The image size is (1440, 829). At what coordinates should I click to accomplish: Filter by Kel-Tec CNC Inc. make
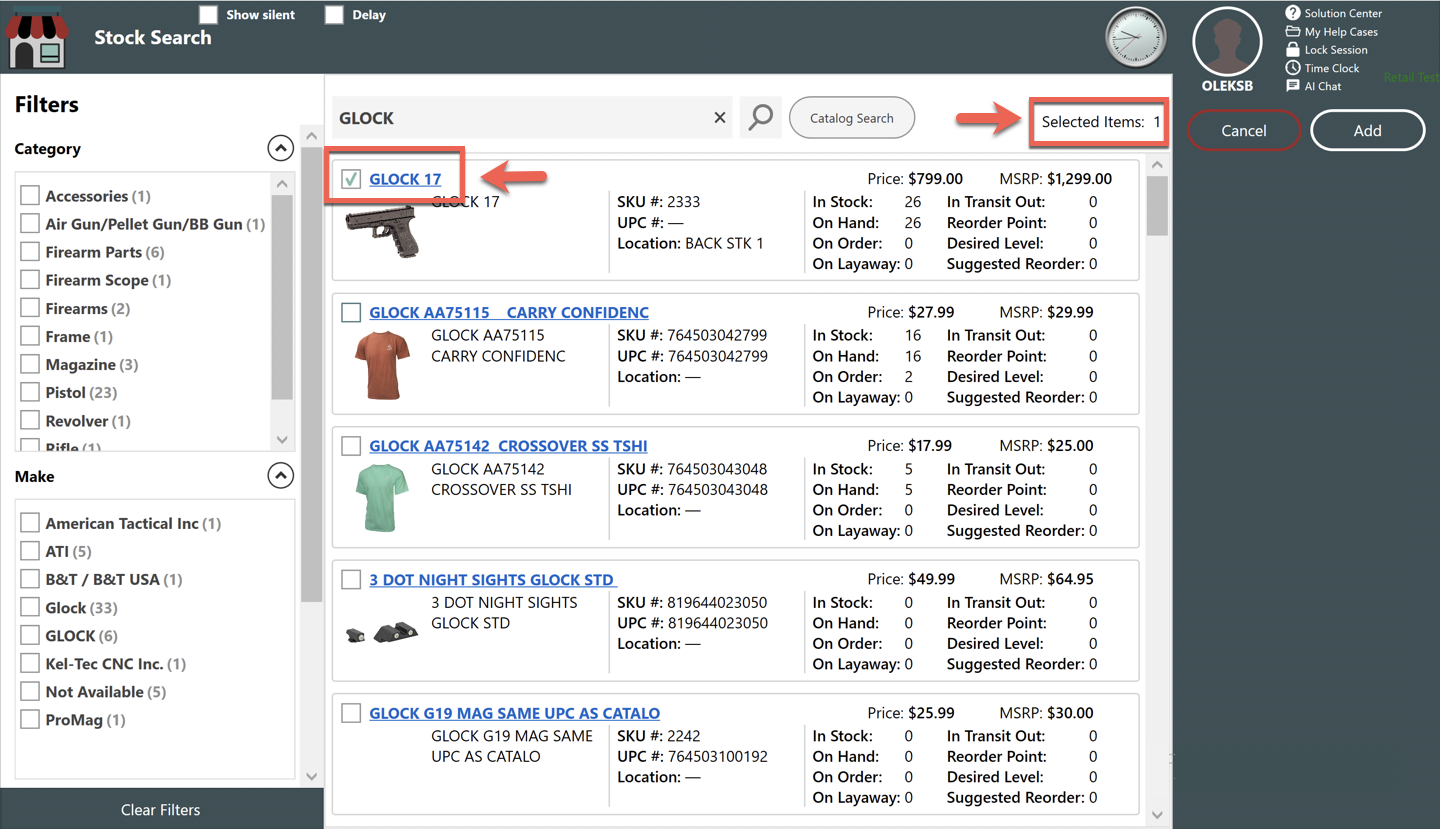[x=30, y=663]
